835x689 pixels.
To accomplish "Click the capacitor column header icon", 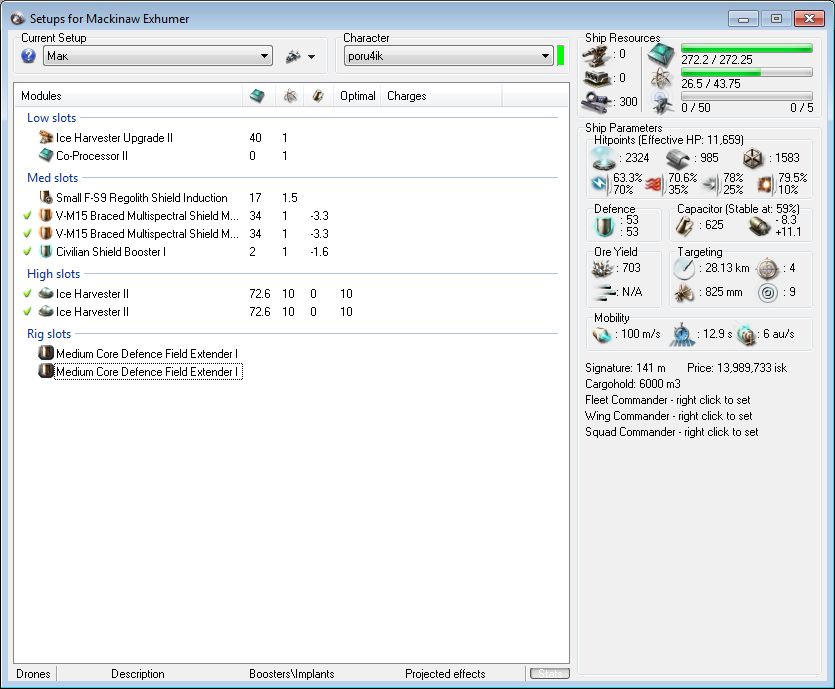I will pos(318,96).
